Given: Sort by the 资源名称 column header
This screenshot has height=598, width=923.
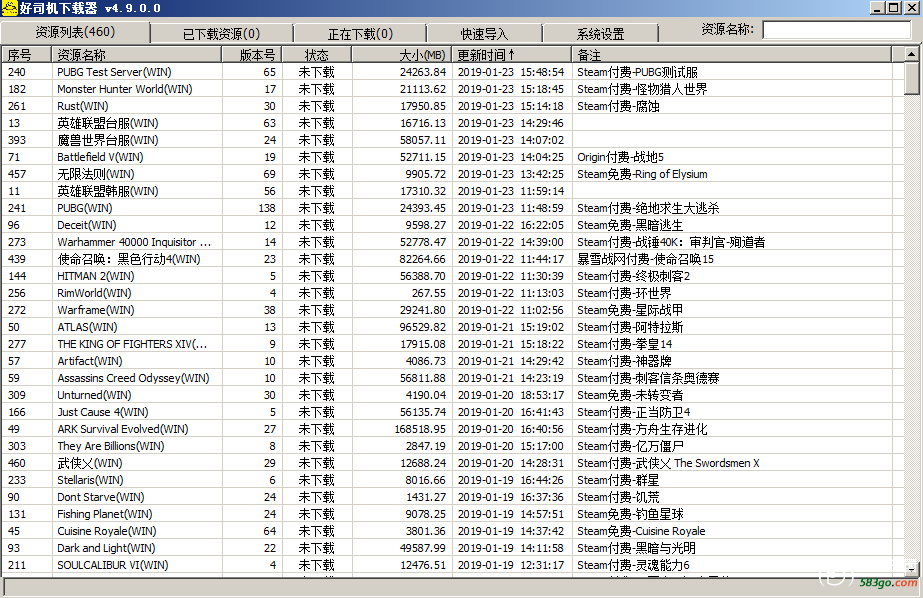Looking at the screenshot, I should pos(137,55).
